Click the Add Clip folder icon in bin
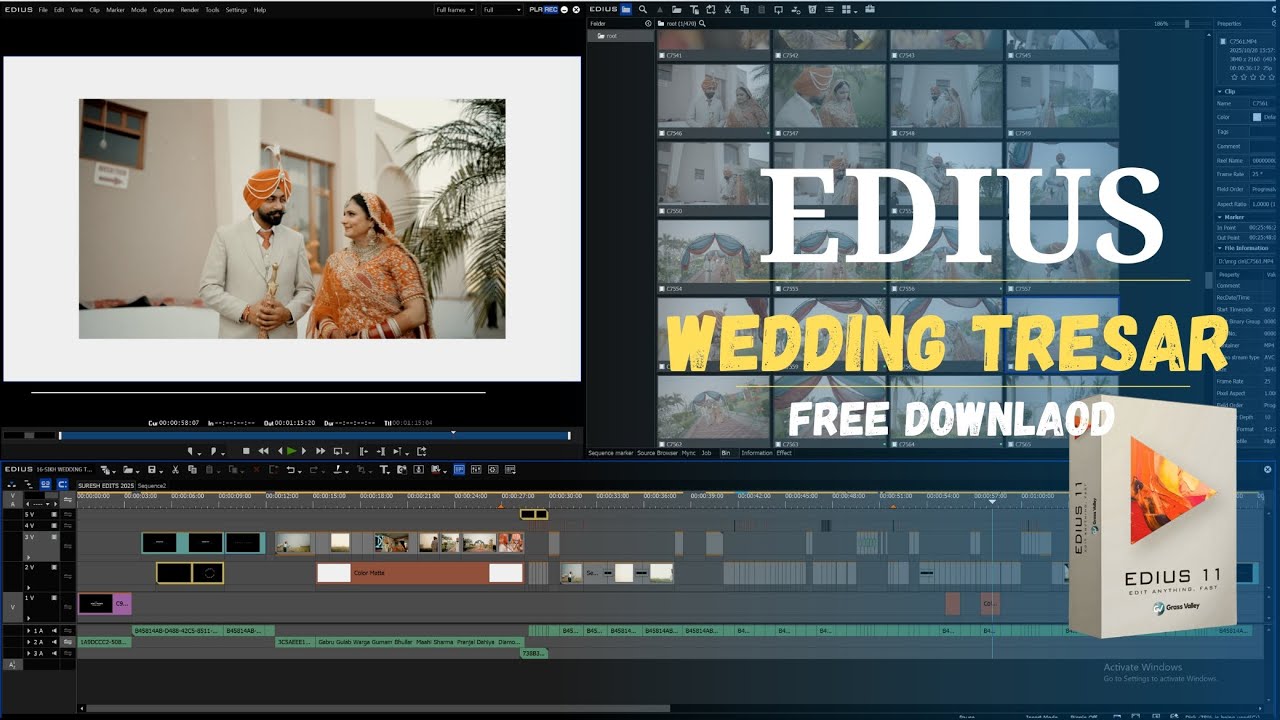This screenshot has height=720, width=1280. [x=676, y=9]
